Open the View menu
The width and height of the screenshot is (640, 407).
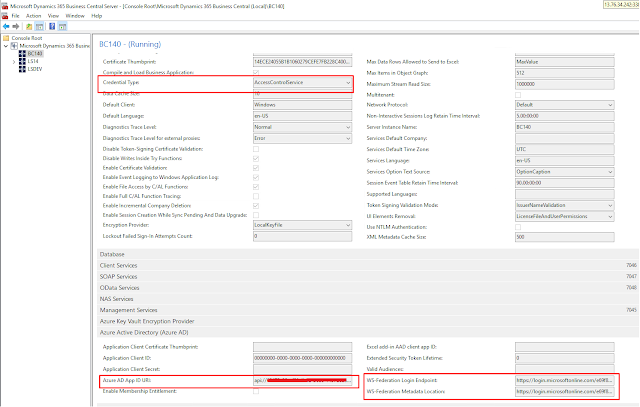point(53,16)
